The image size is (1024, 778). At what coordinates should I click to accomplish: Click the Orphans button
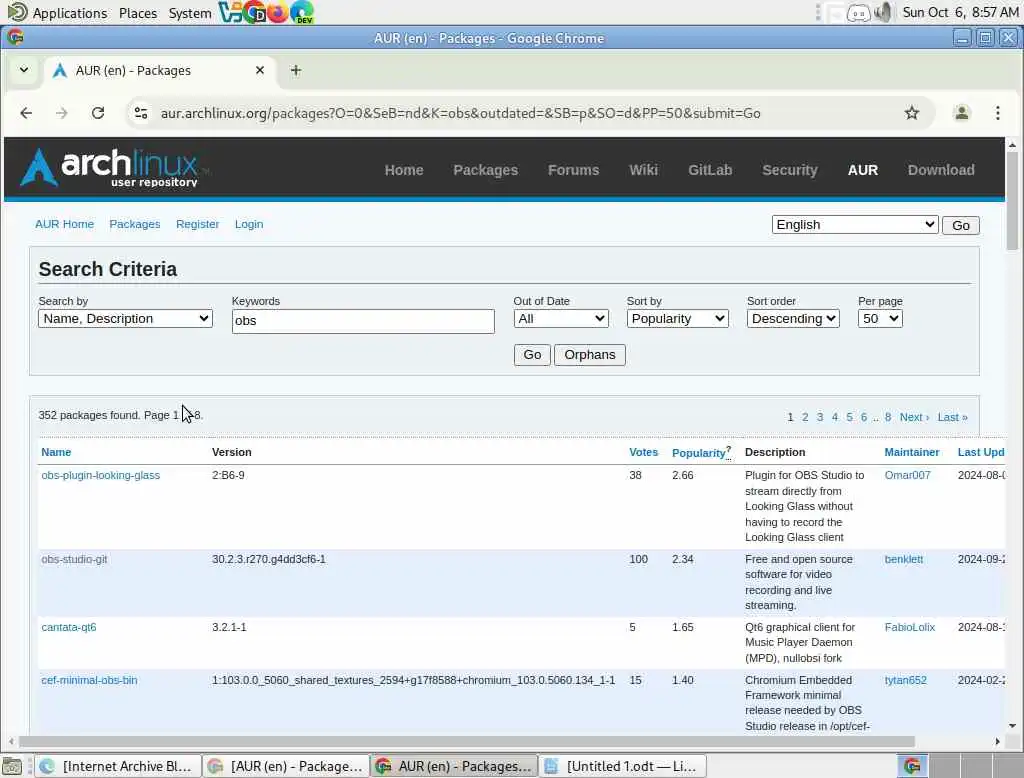589,355
